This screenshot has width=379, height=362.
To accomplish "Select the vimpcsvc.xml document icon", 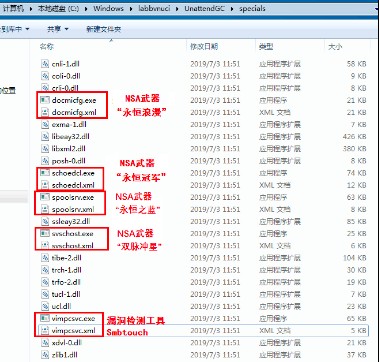I will click(45, 331).
